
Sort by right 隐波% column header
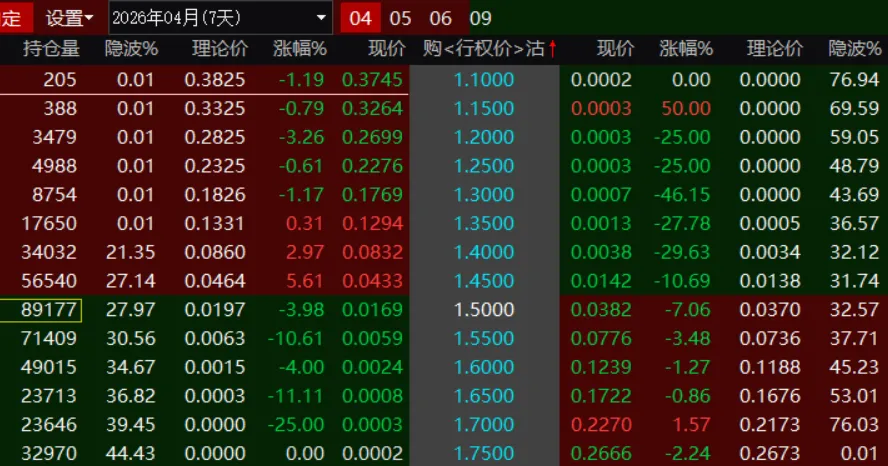(855, 49)
